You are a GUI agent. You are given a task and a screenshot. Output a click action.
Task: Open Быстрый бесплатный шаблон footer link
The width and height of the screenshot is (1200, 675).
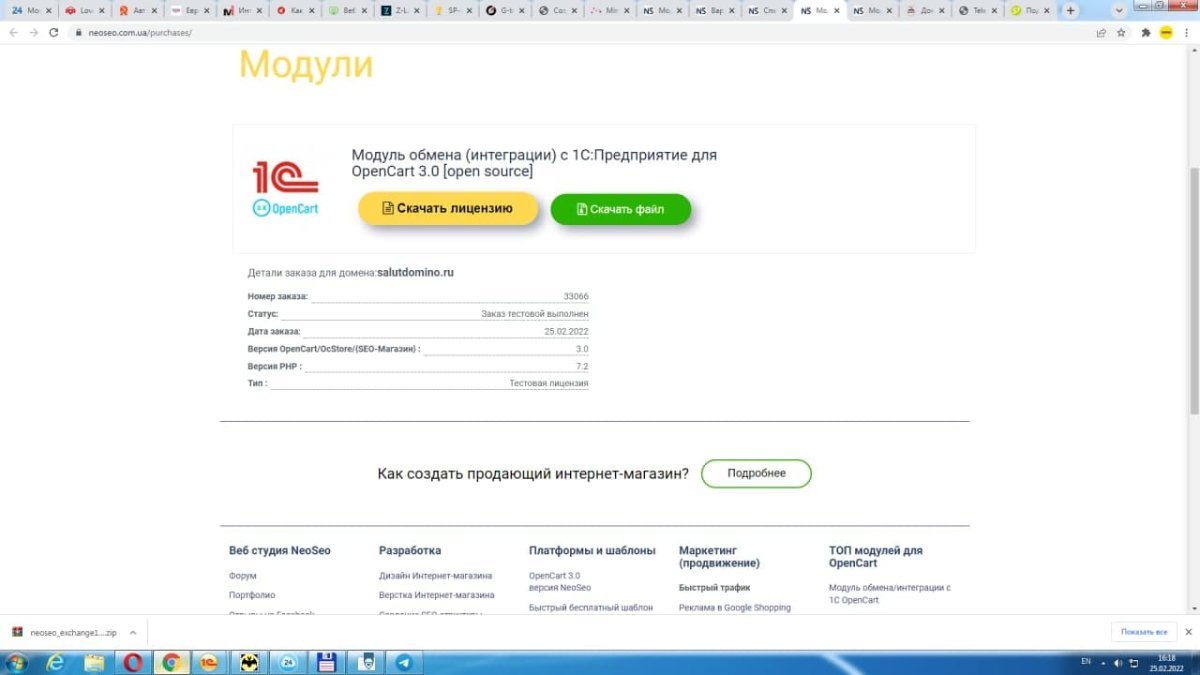591,607
